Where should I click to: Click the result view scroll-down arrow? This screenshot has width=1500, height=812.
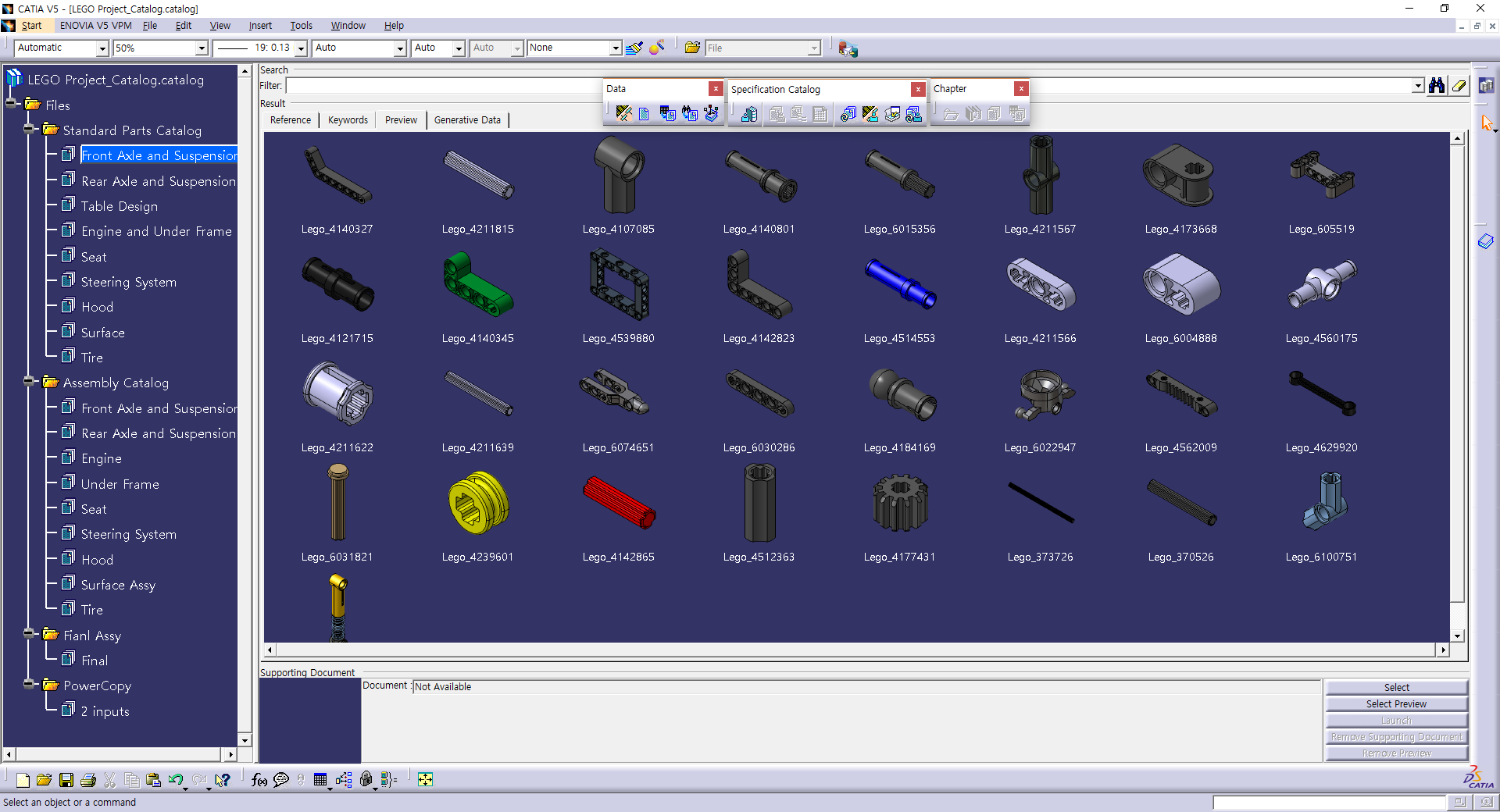[1458, 636]
